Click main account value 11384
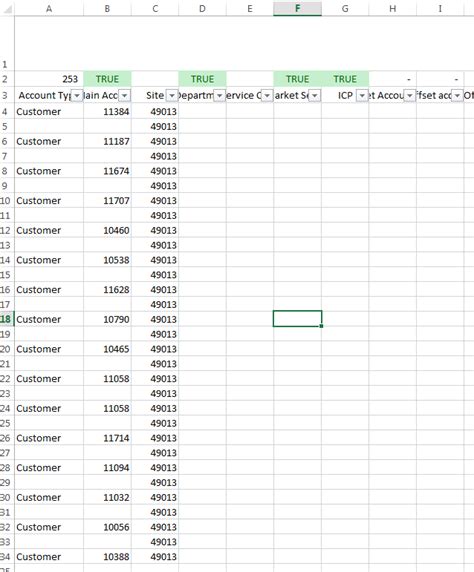The width and height of the screenshot is (474, 572). pyautogui.click(x=116, y=112)
